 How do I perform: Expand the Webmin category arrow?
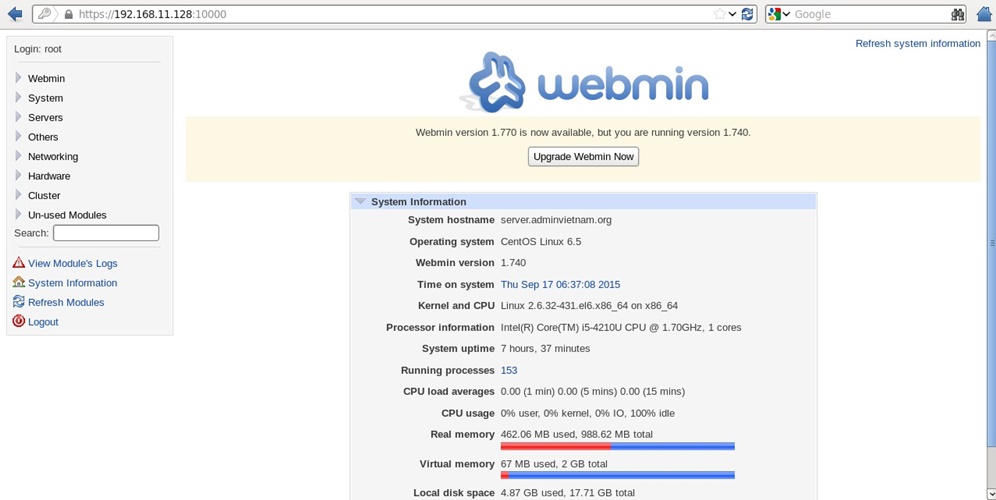tap(18, 78)
